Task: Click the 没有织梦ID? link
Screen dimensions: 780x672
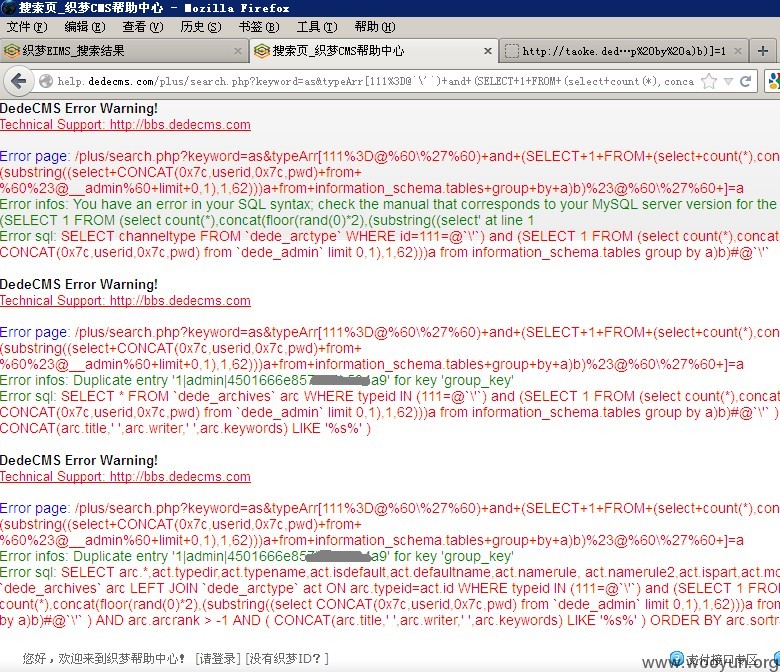Action: click(x=287, y=659)
